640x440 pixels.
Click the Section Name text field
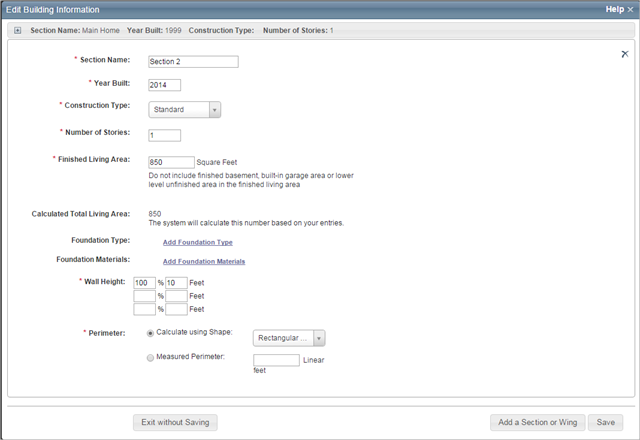point(193,61)
